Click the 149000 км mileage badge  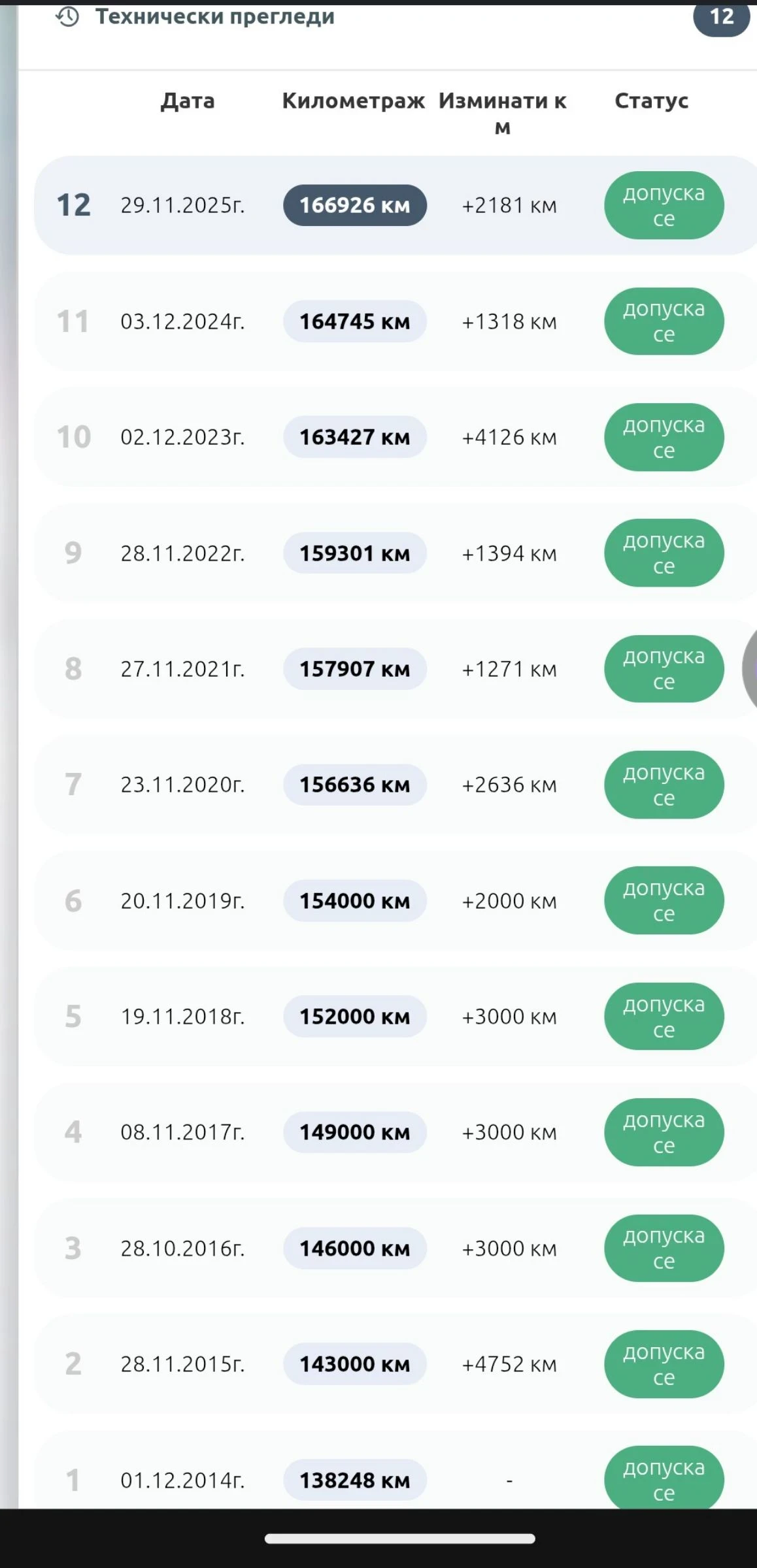[x=354, y=1132]
